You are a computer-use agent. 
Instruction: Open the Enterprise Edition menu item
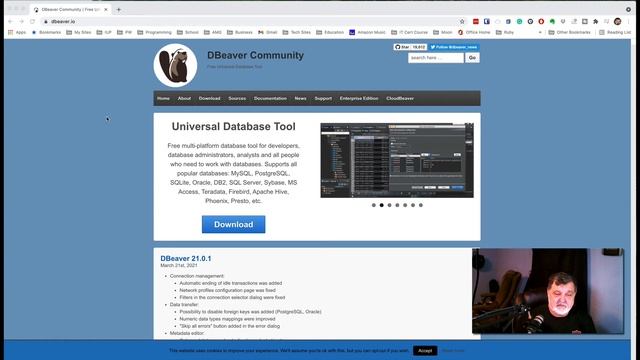(359, 98)
